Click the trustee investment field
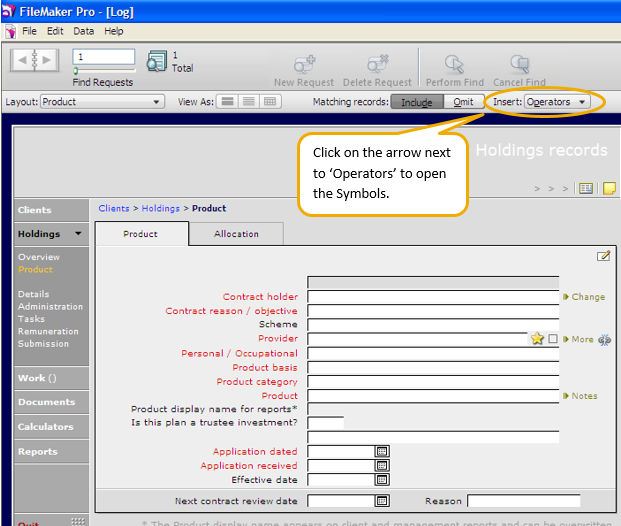The width and height of the screenshot is (621, 526). click(x=326, y=423)
